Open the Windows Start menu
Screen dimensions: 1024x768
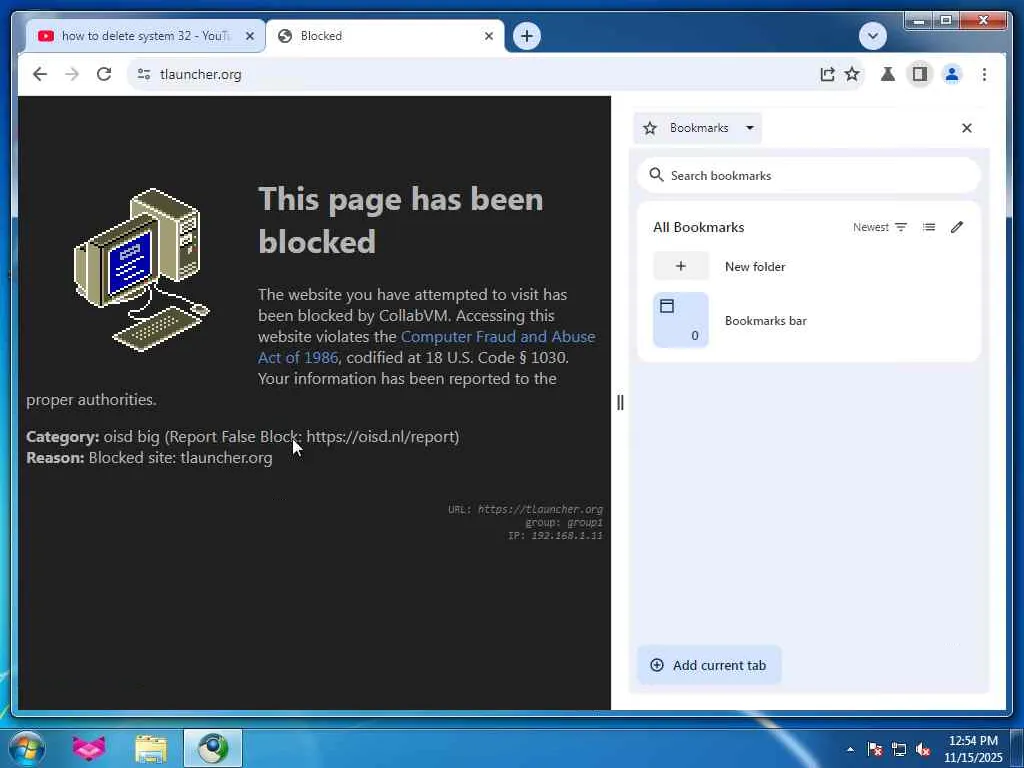tap(27, 748)
